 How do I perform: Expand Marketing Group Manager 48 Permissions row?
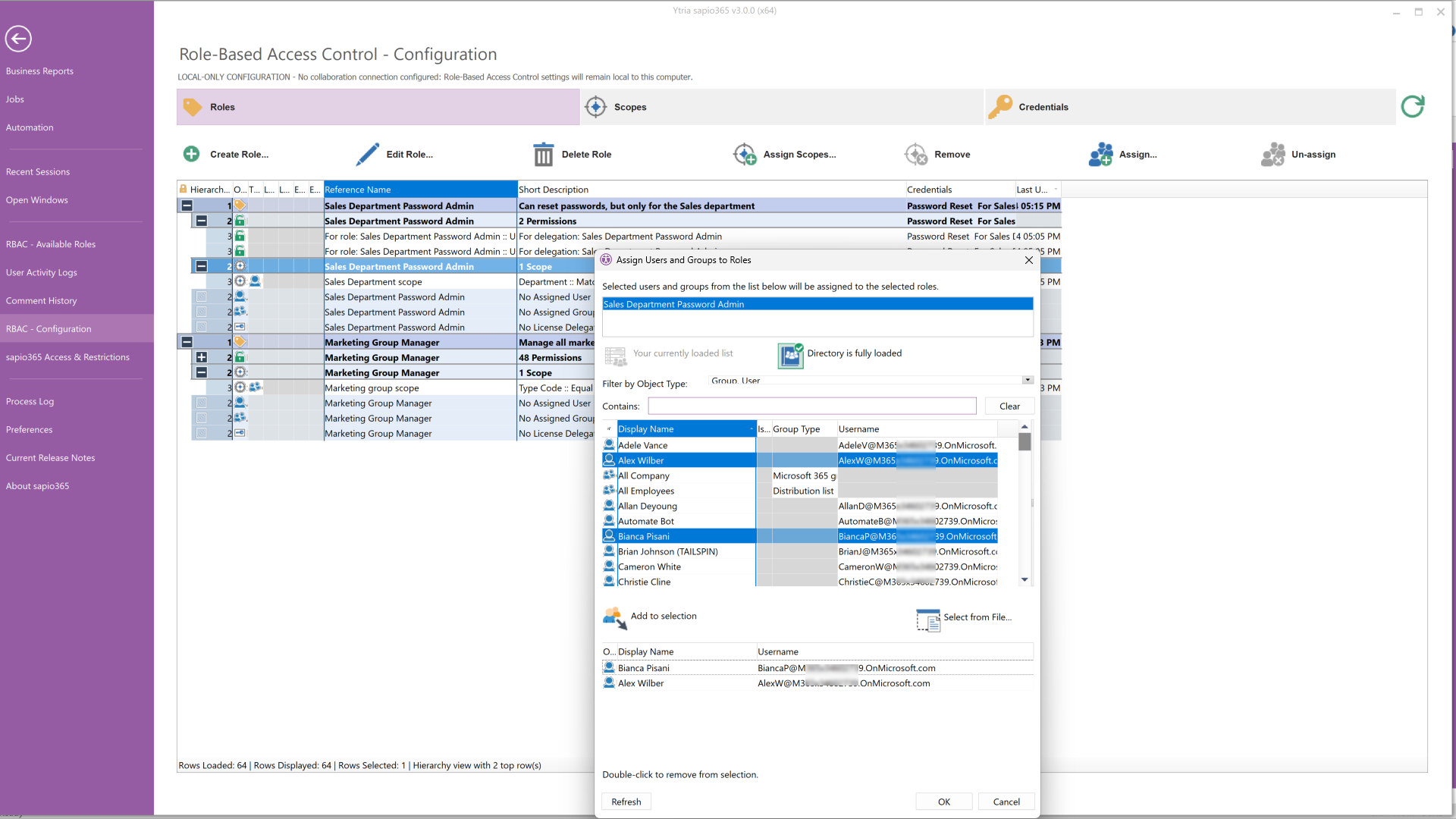(202, 358)
